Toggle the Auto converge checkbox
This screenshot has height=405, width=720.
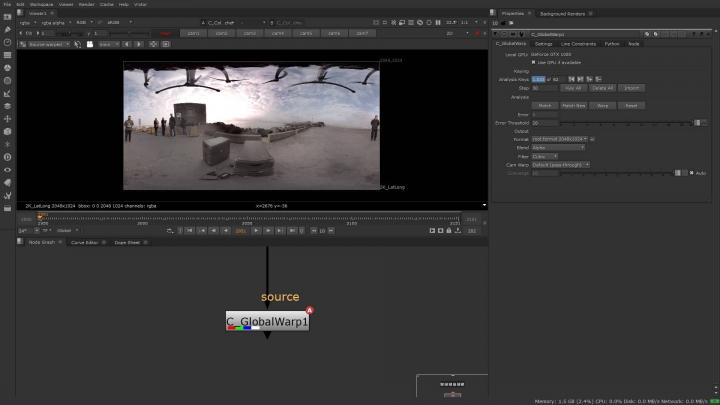(x=690, y=173)
